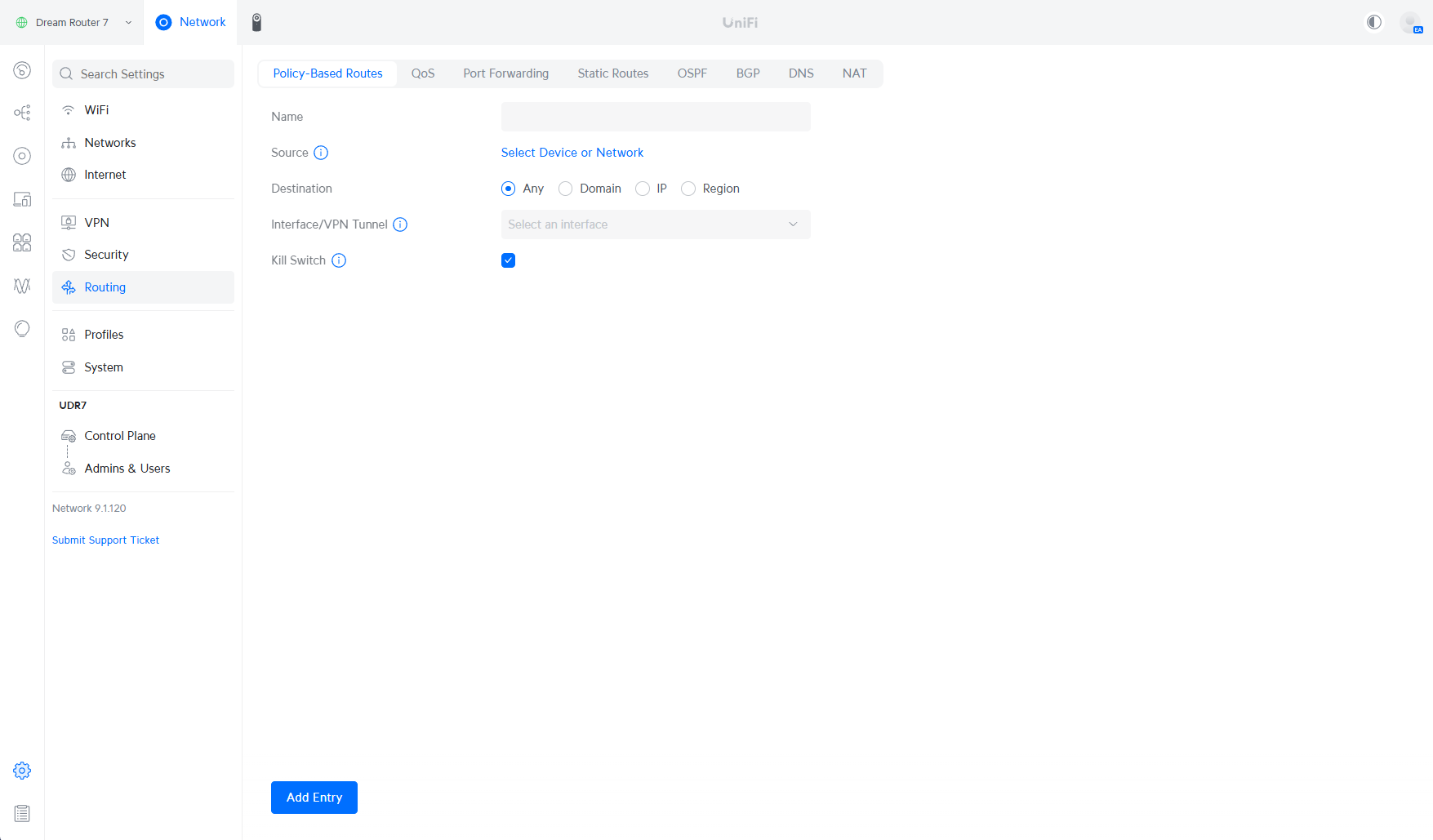The height and width of the screenshot is (840, 1433).
Task: Switch to the NAT tab
Action: (855, 73)
